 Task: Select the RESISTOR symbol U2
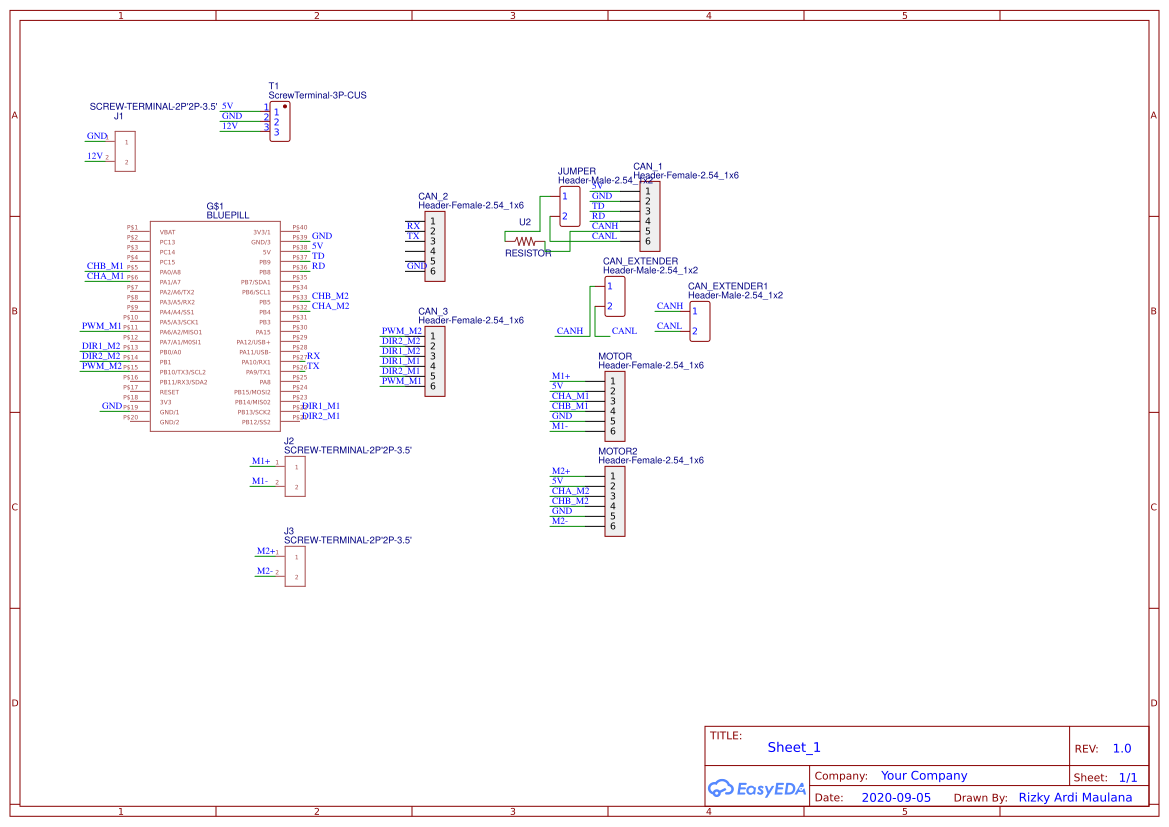(525, 240)
